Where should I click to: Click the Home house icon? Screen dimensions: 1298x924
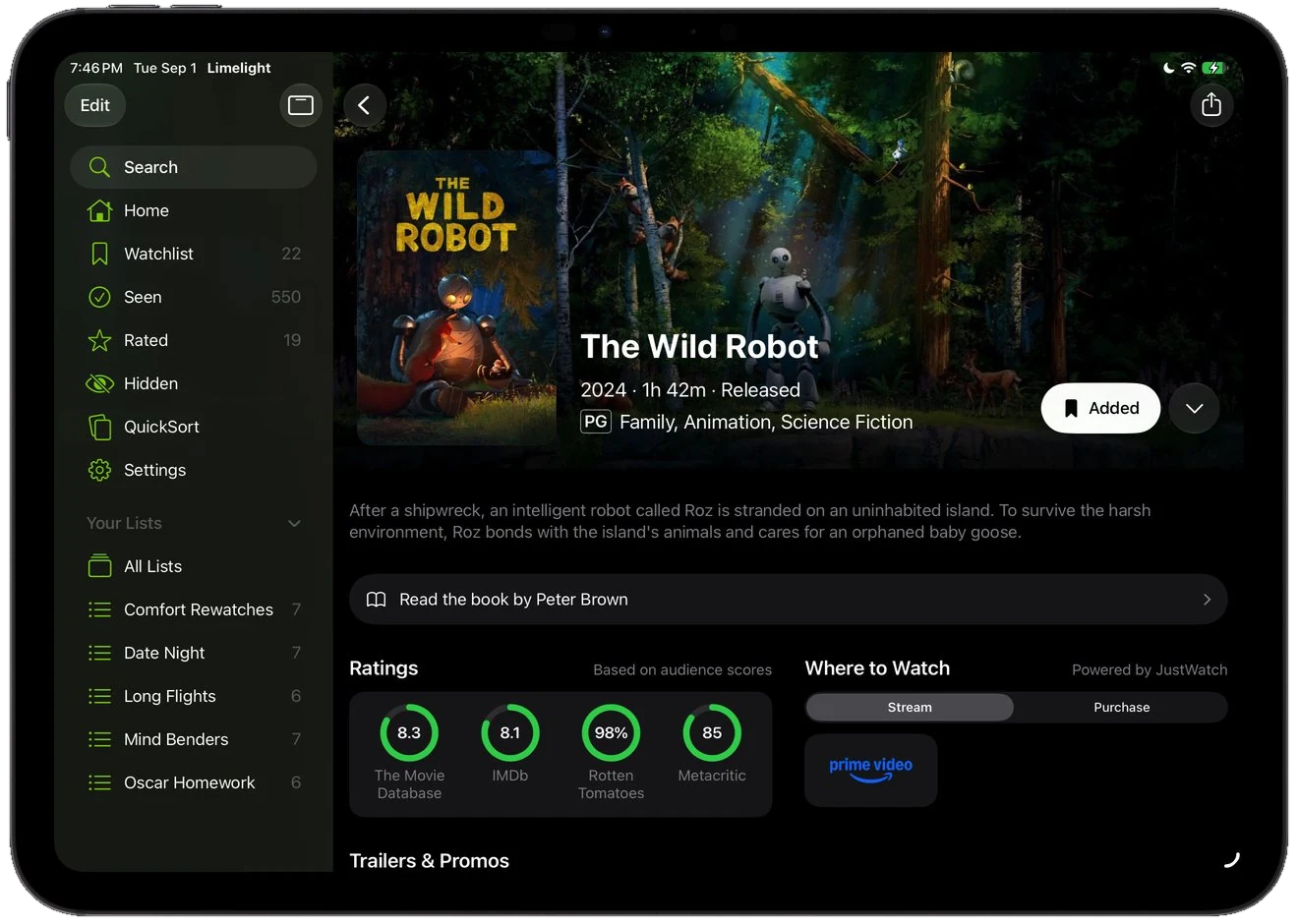click(x=99, y=210)
